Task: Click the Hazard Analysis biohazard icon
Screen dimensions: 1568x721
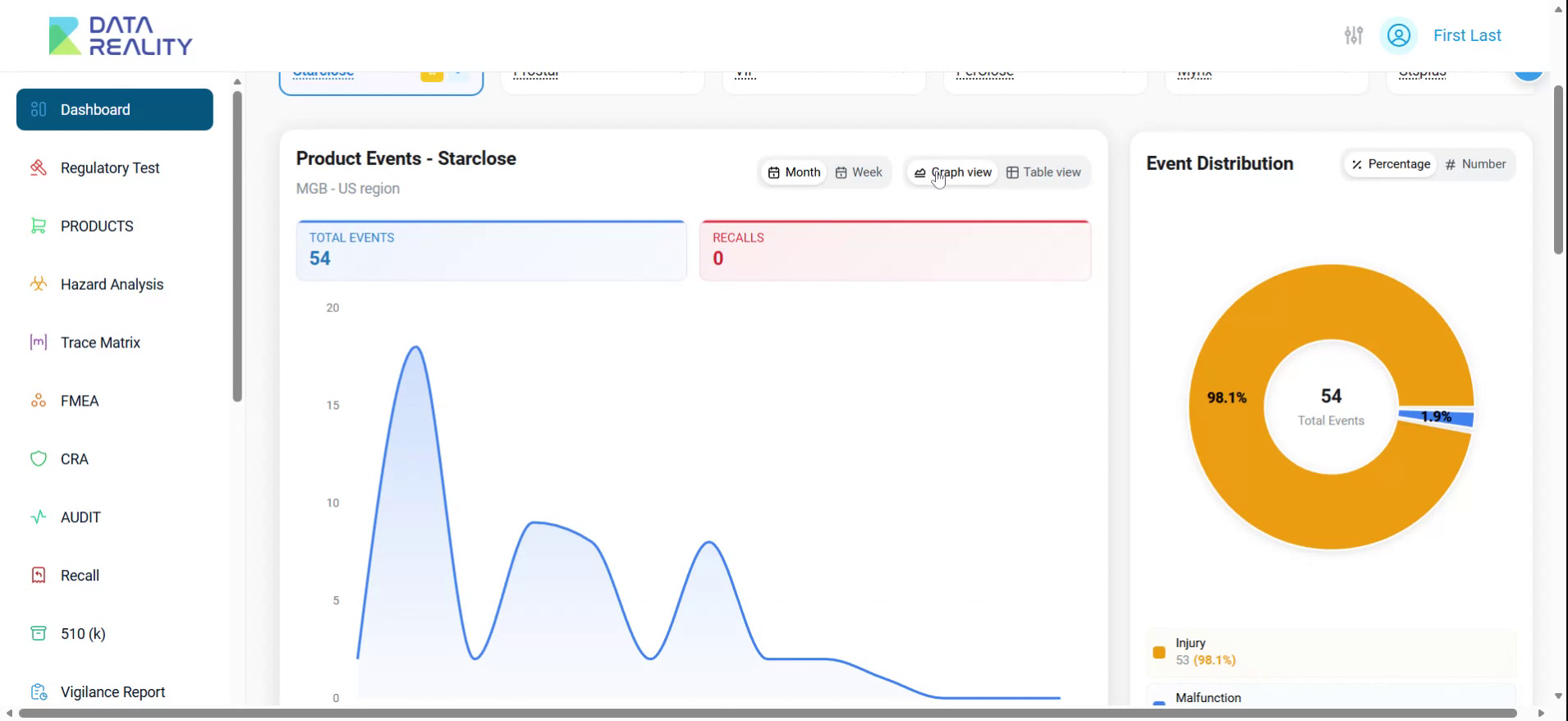Action: click(38, 284)
